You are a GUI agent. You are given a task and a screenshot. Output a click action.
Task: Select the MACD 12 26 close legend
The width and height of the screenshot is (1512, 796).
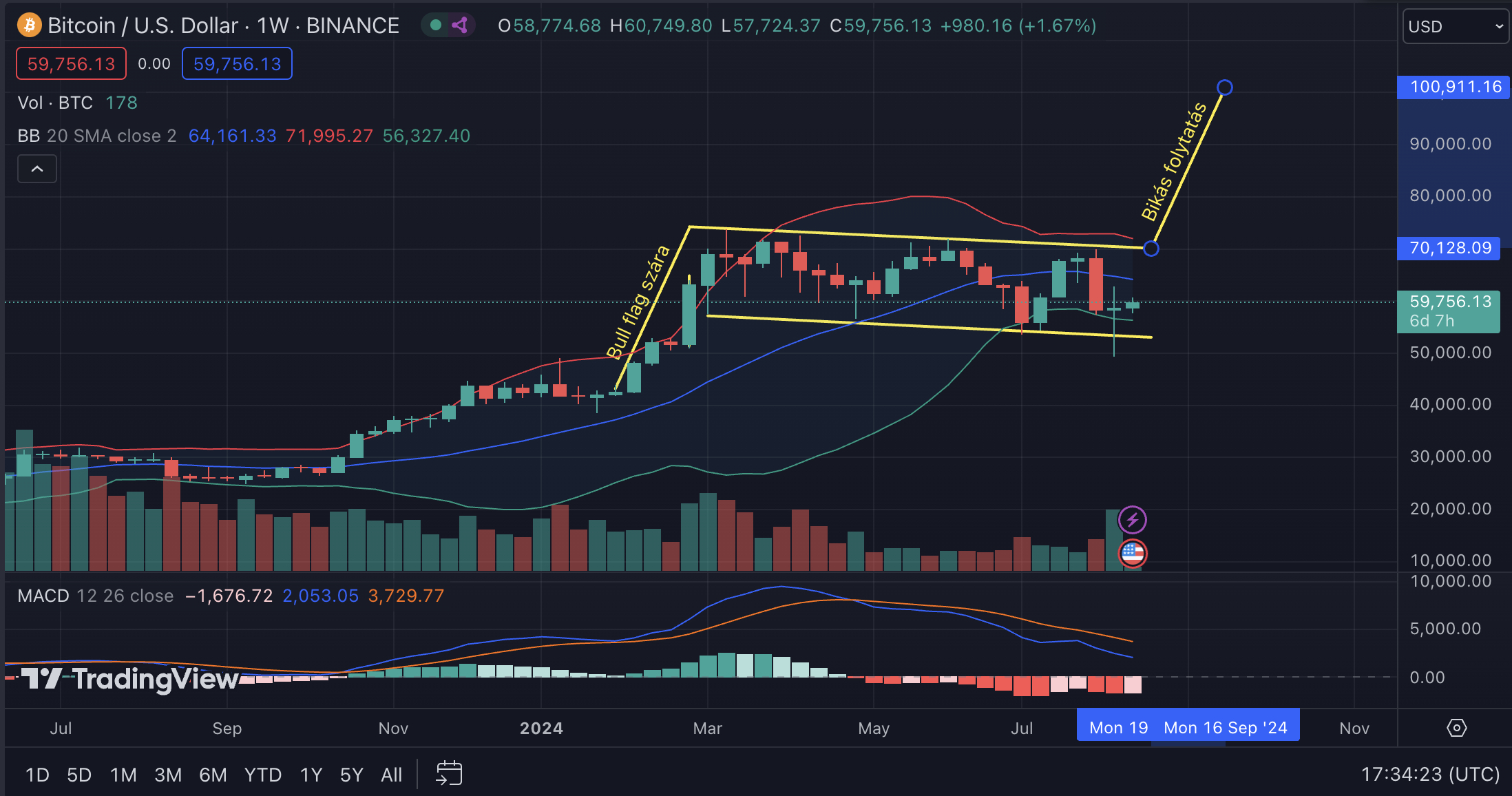pyautogui.click(x=96, y=596)
